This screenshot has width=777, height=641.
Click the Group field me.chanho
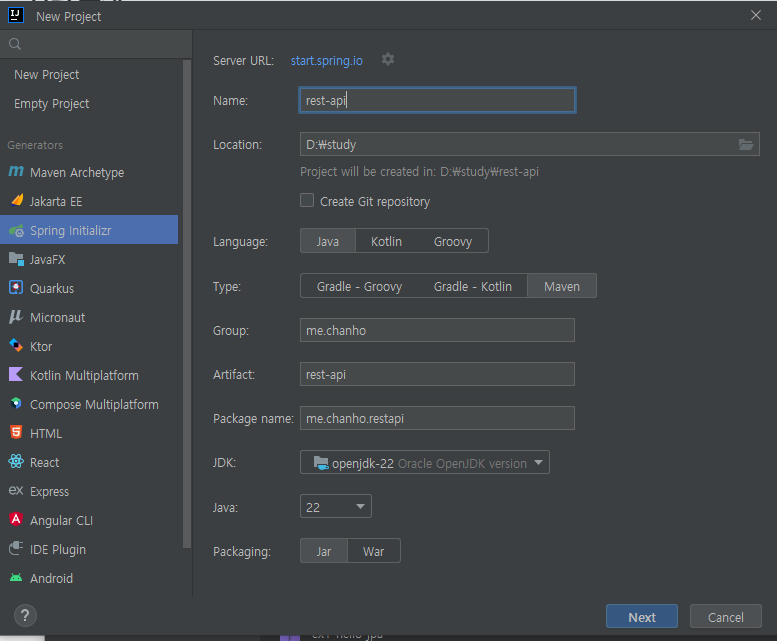point(437,330)
